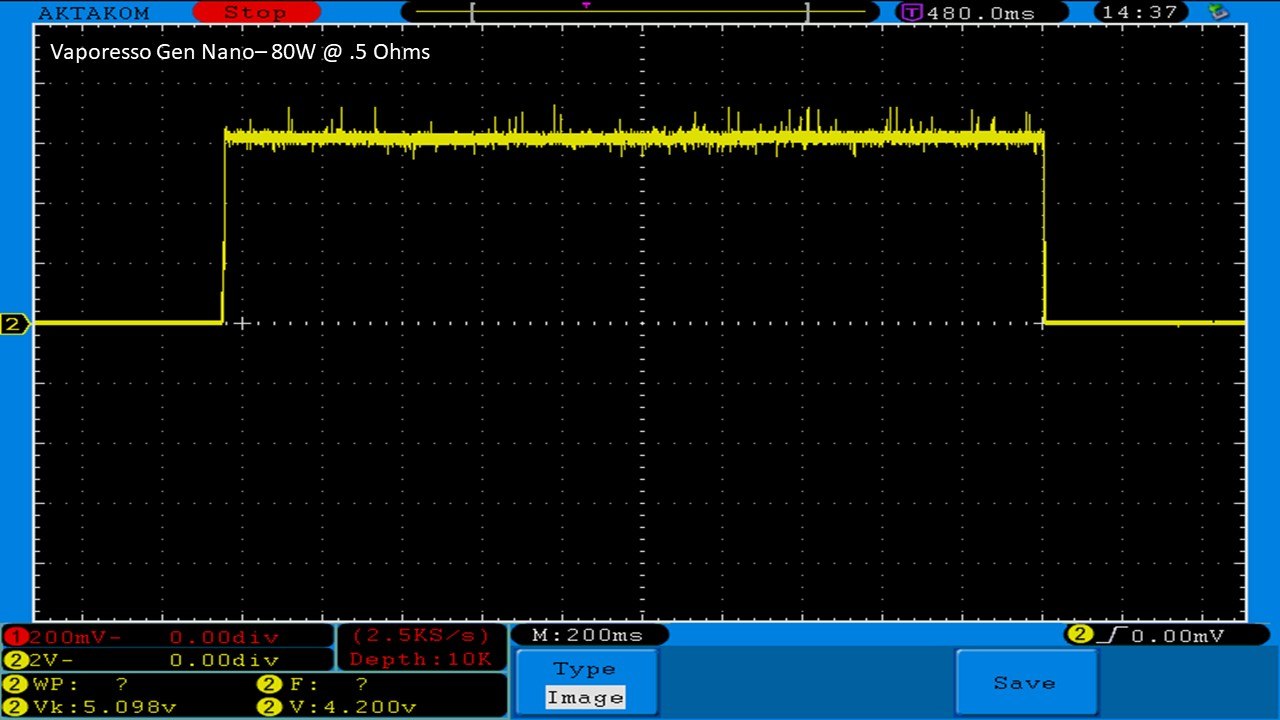Click the USB connection icon at top right
Screen dimensions: 1280x720
click(x=1218, y=12)
